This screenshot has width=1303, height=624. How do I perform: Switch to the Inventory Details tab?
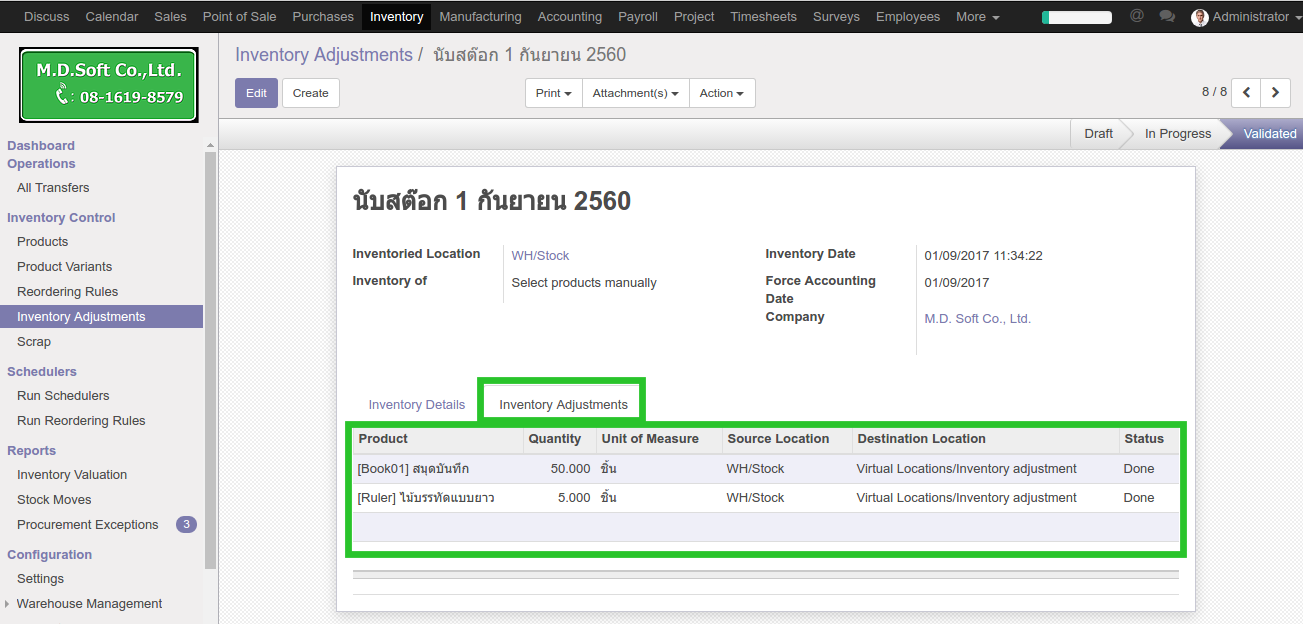click(x=416, y=405)
